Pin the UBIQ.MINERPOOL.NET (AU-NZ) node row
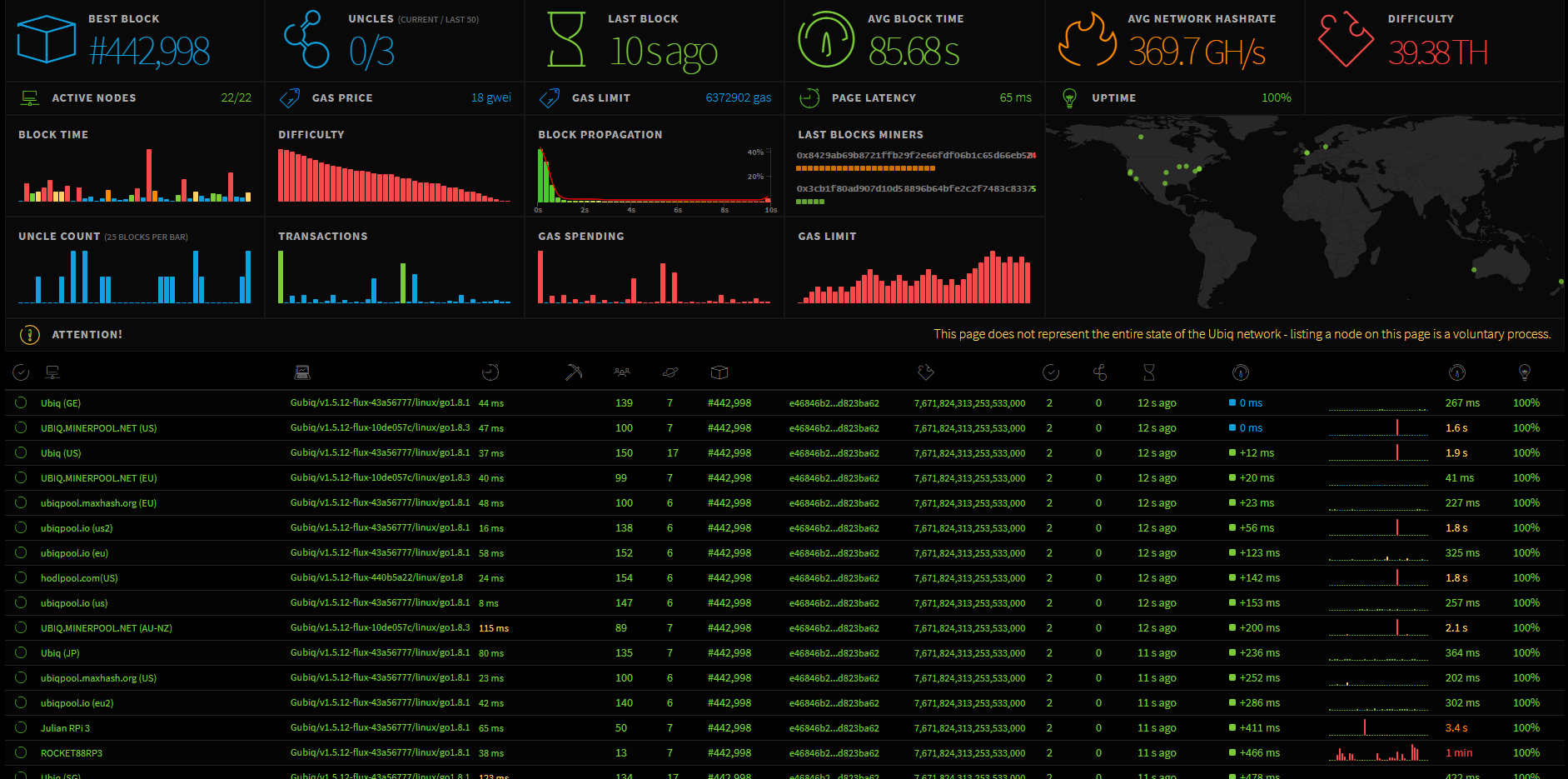1568x779 pixels. point(21,627)
